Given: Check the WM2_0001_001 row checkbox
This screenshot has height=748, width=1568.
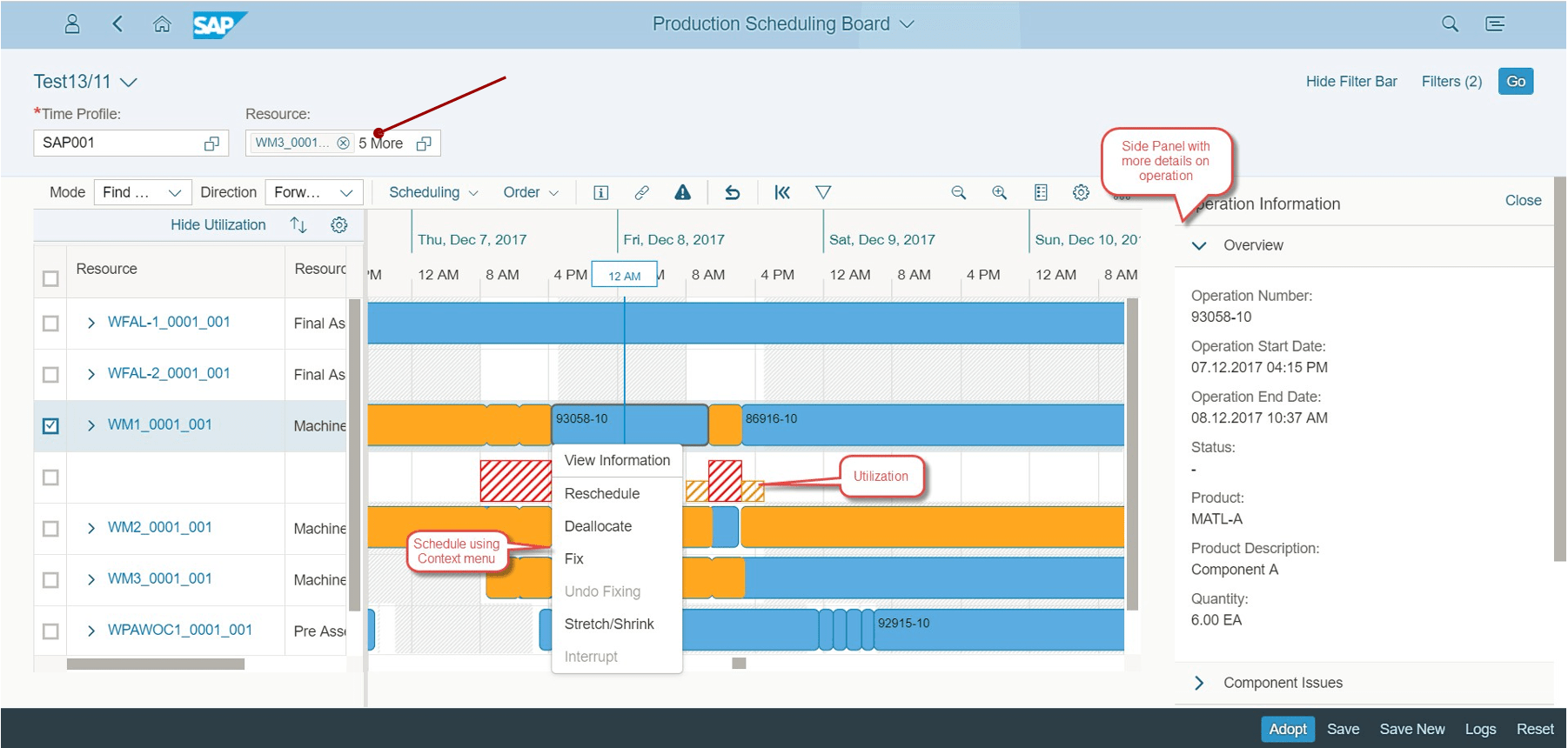Looking at the screenshot, I should [50, 528].
